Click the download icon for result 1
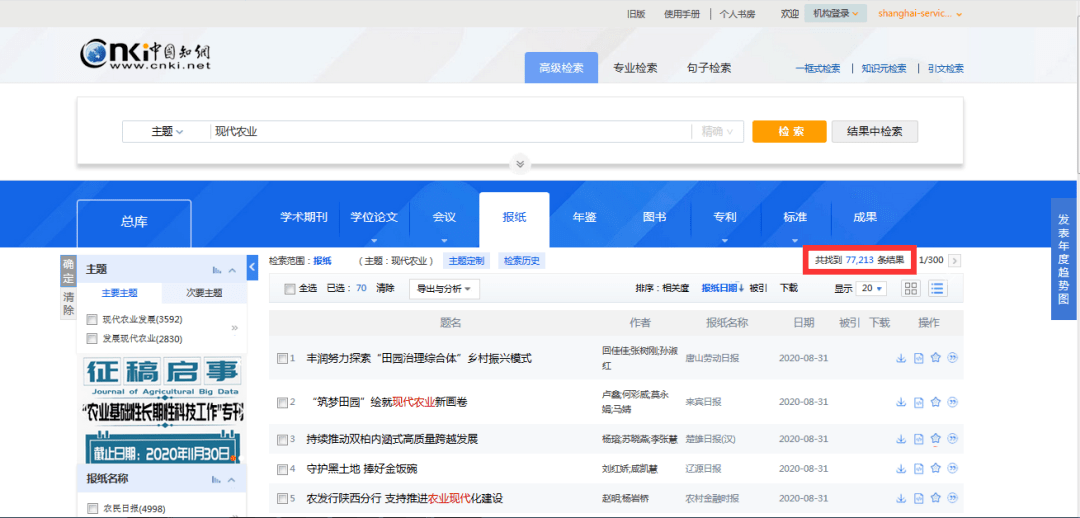This screenshot has height=518, width=1080. click(901, 358)
